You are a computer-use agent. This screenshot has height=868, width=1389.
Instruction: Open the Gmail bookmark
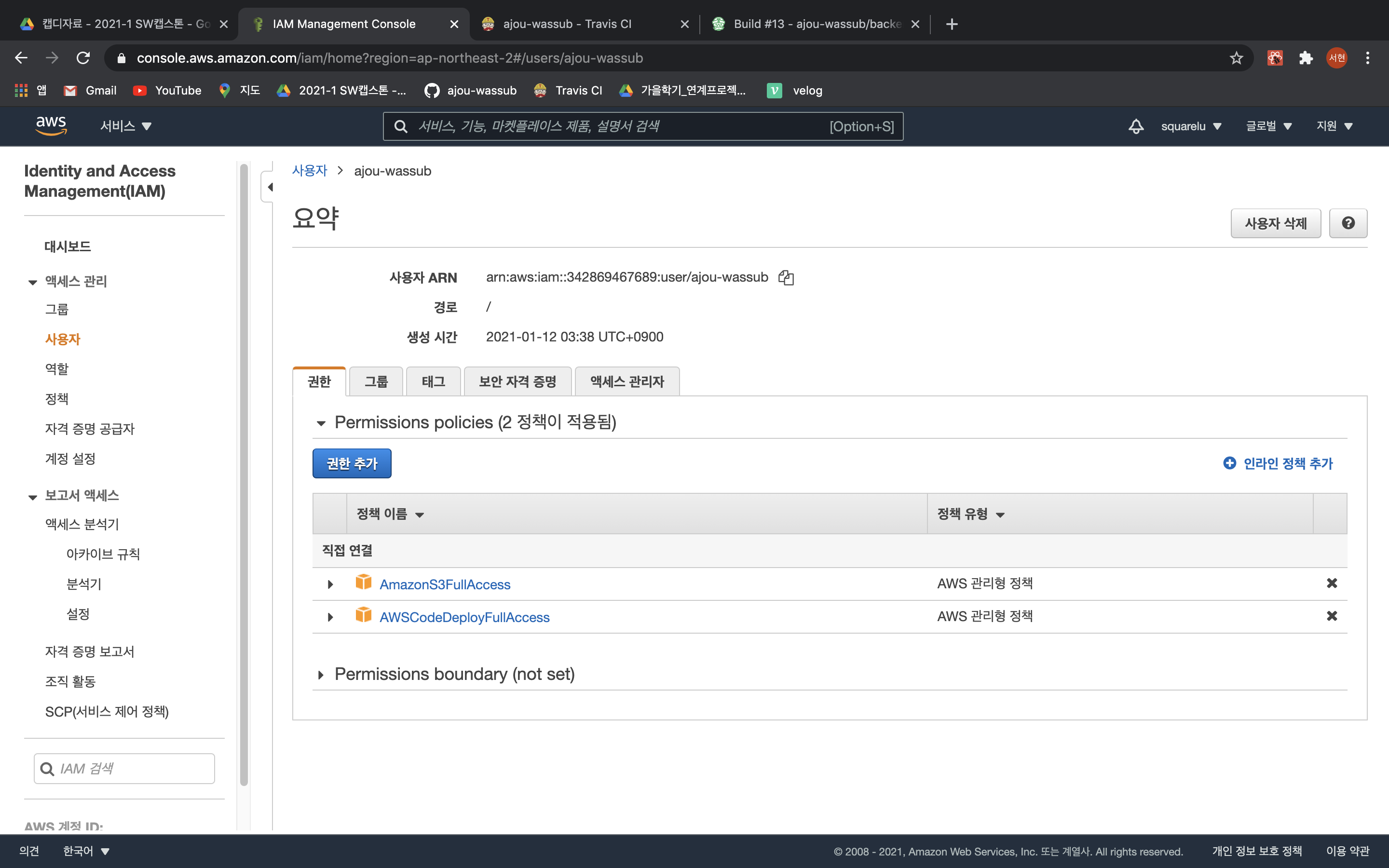coord(90,91)
